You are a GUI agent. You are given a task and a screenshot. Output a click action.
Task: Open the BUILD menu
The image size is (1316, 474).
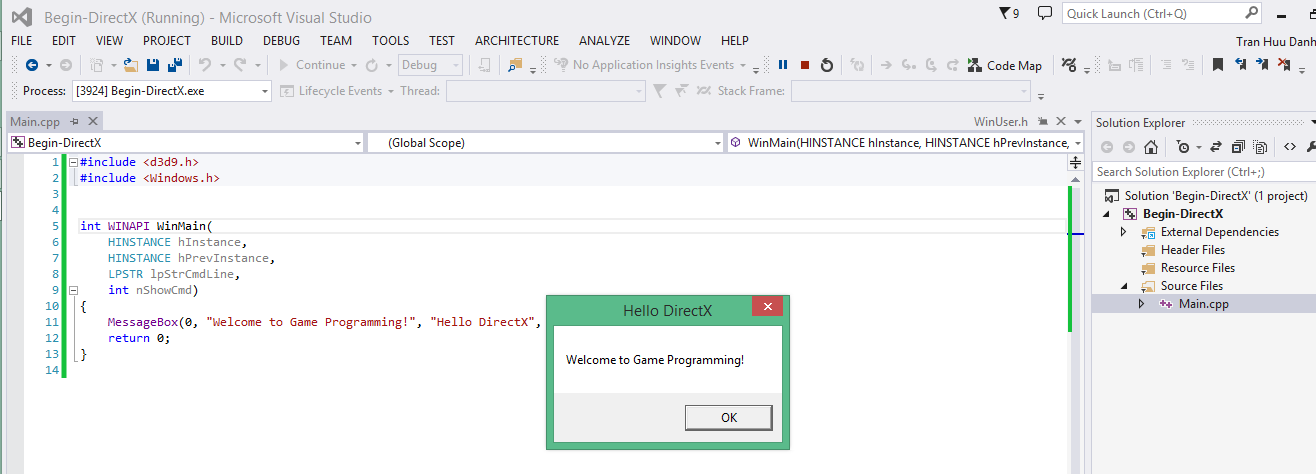click(x=227, y=41)
